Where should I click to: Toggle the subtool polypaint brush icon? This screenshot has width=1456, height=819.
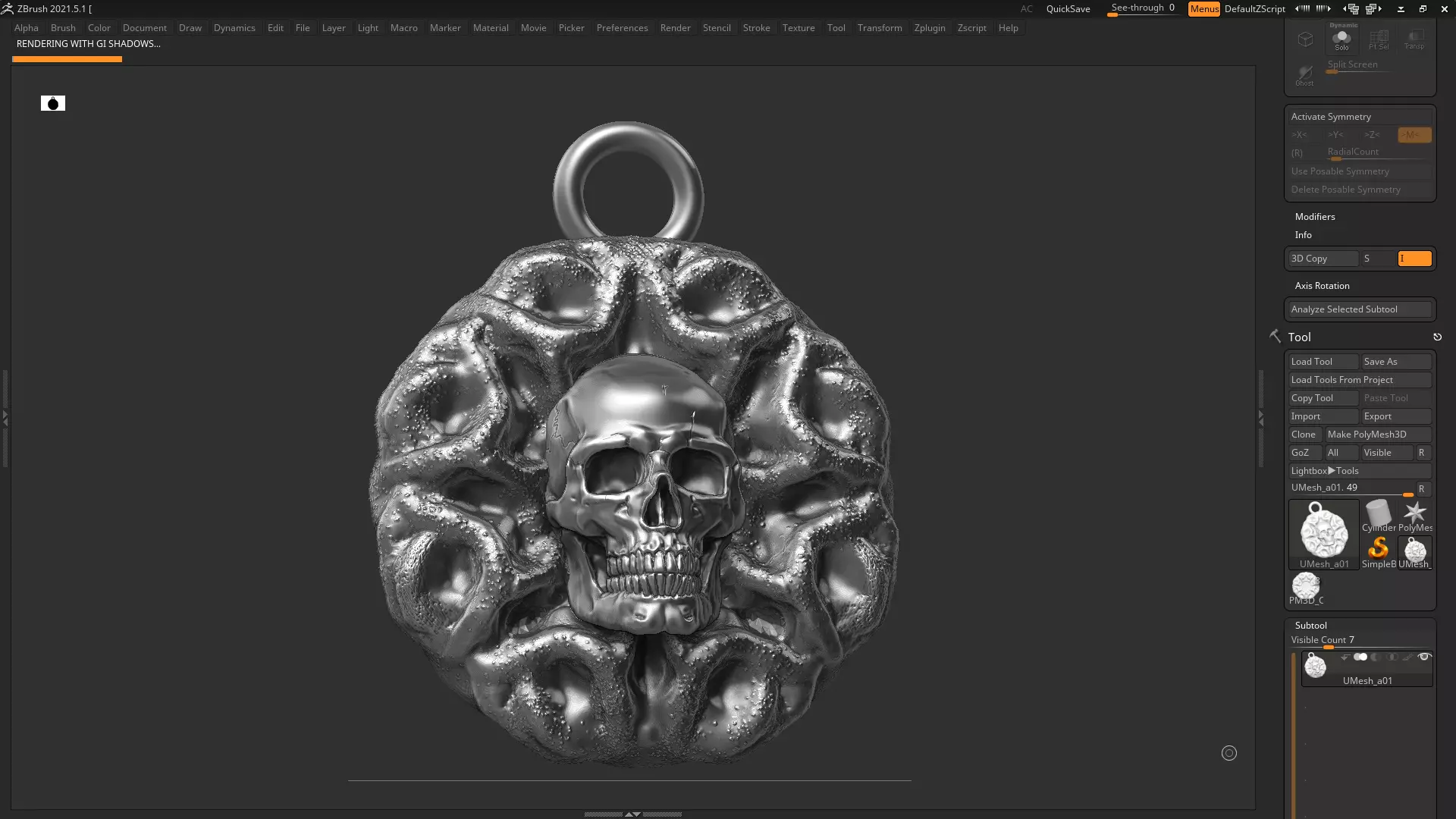(x=1408, y=657)
